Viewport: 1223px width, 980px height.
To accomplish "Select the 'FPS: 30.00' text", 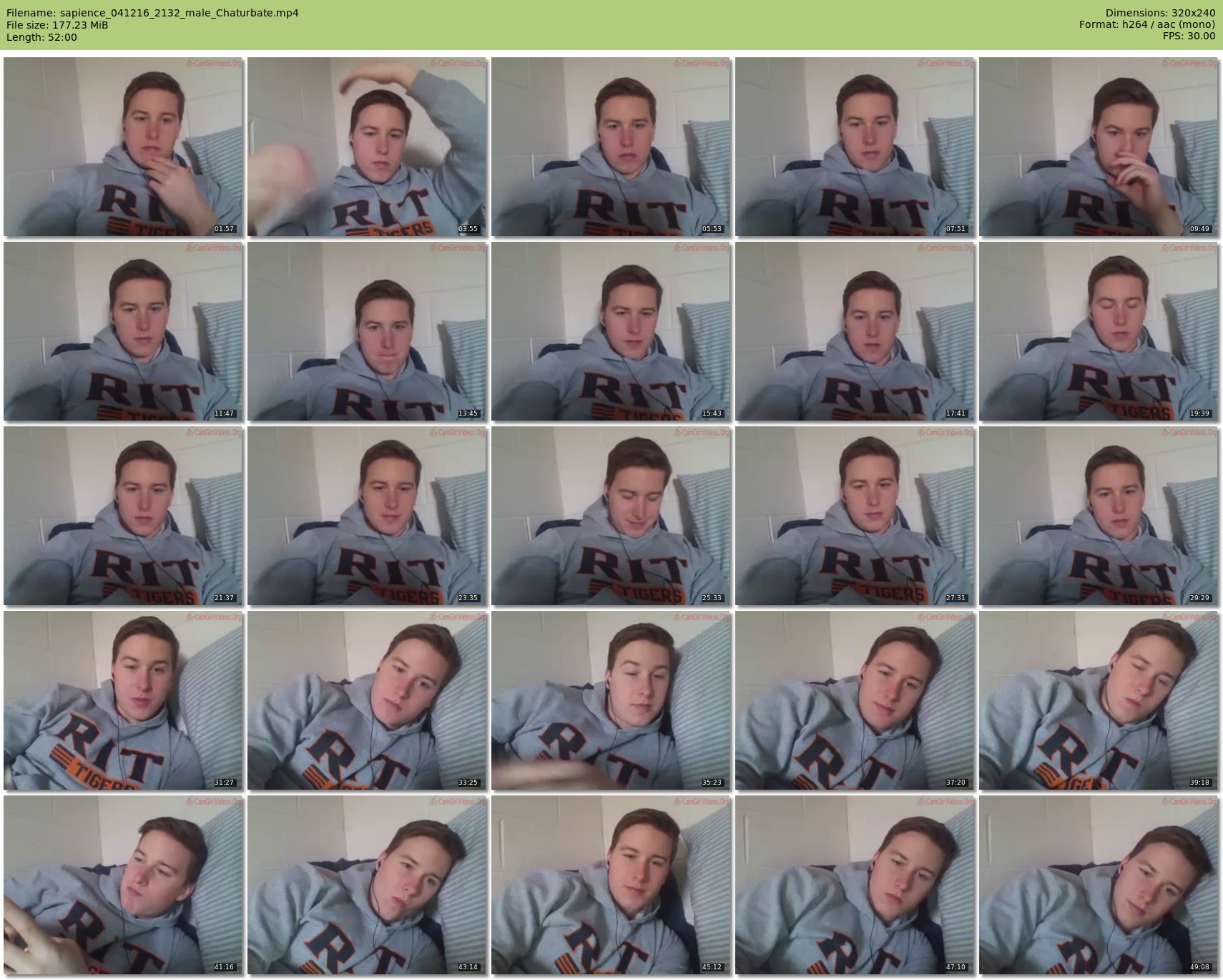I will click(x=1189, y=36).
